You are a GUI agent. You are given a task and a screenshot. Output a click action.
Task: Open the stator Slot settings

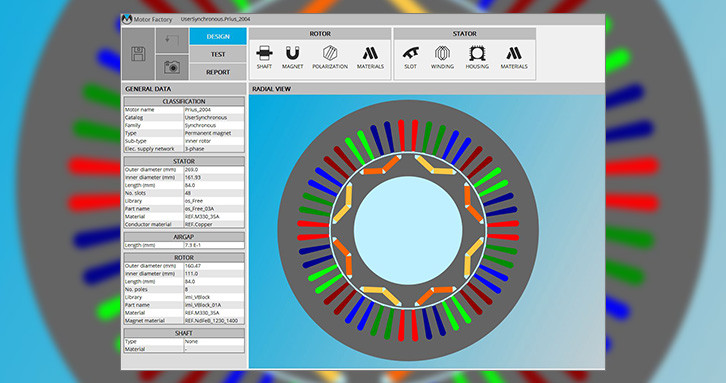pos(410,57)
